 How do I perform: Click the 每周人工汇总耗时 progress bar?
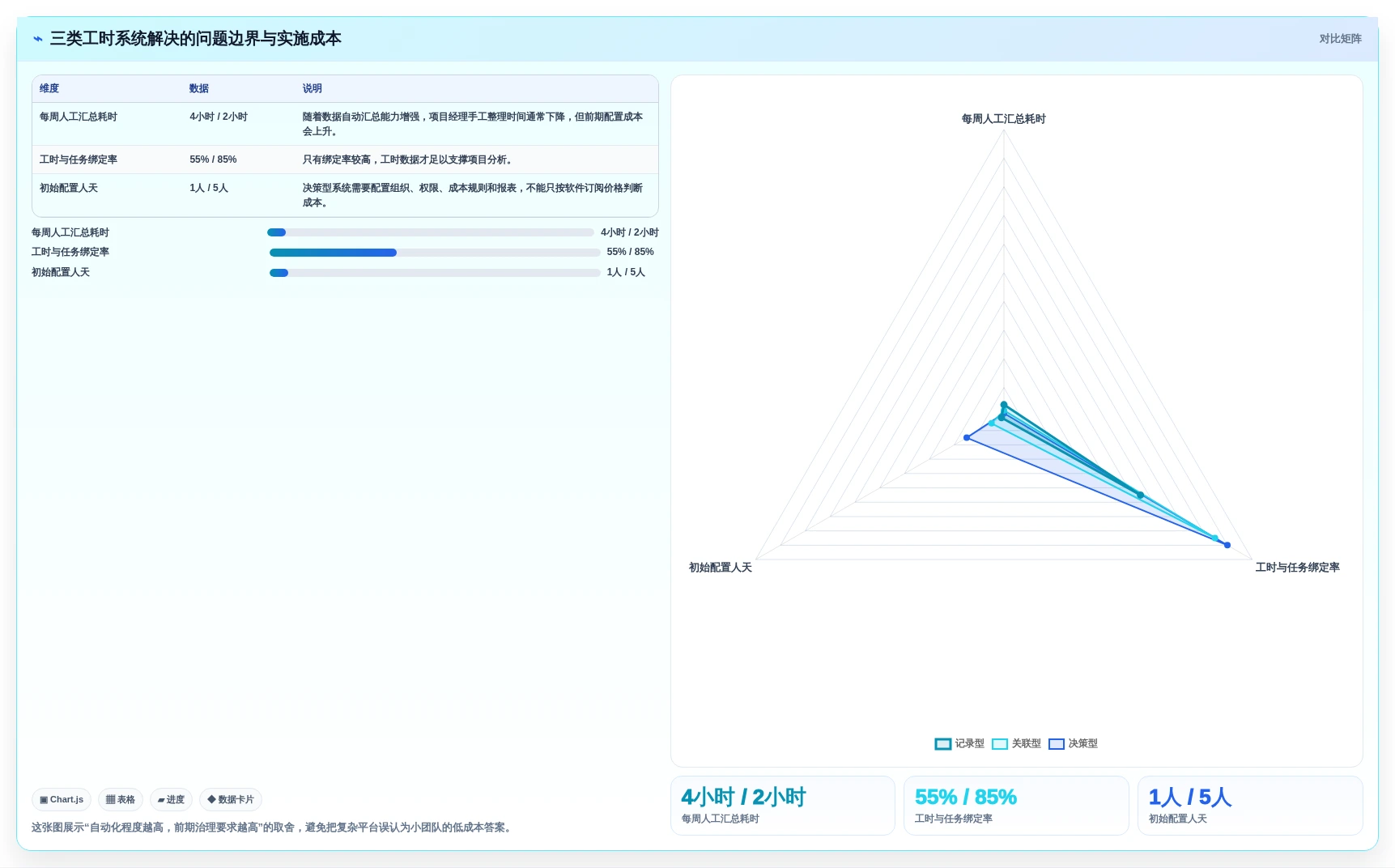pyautogui.click(x=431, y=232)
